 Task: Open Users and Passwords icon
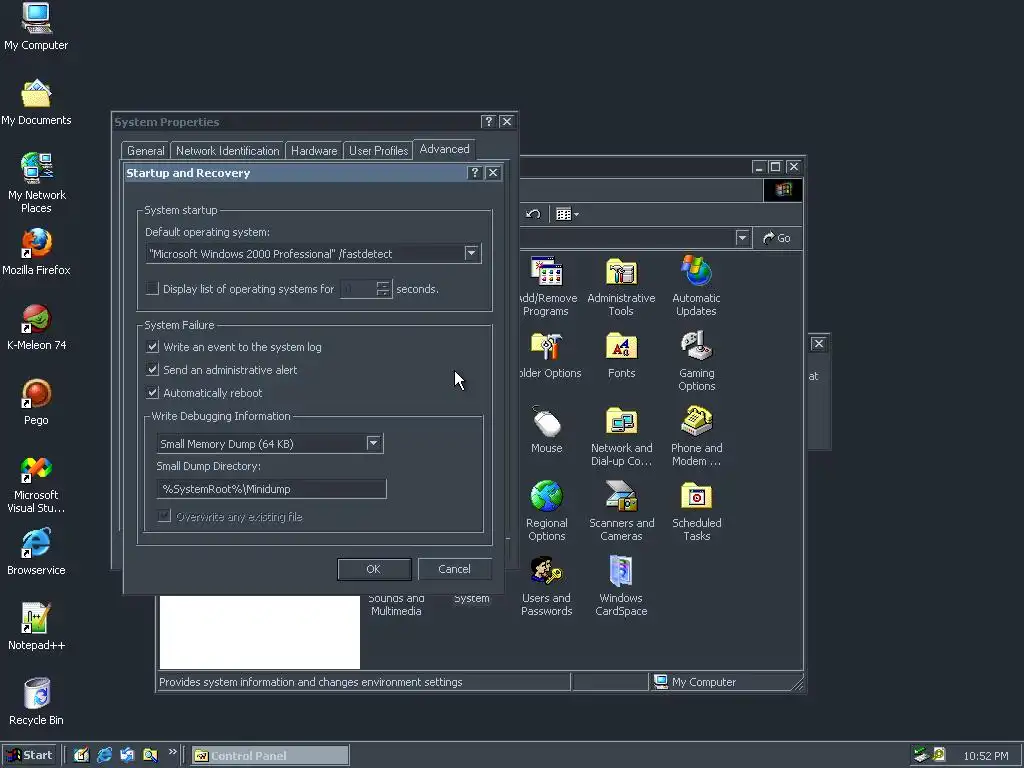point(547,586)
